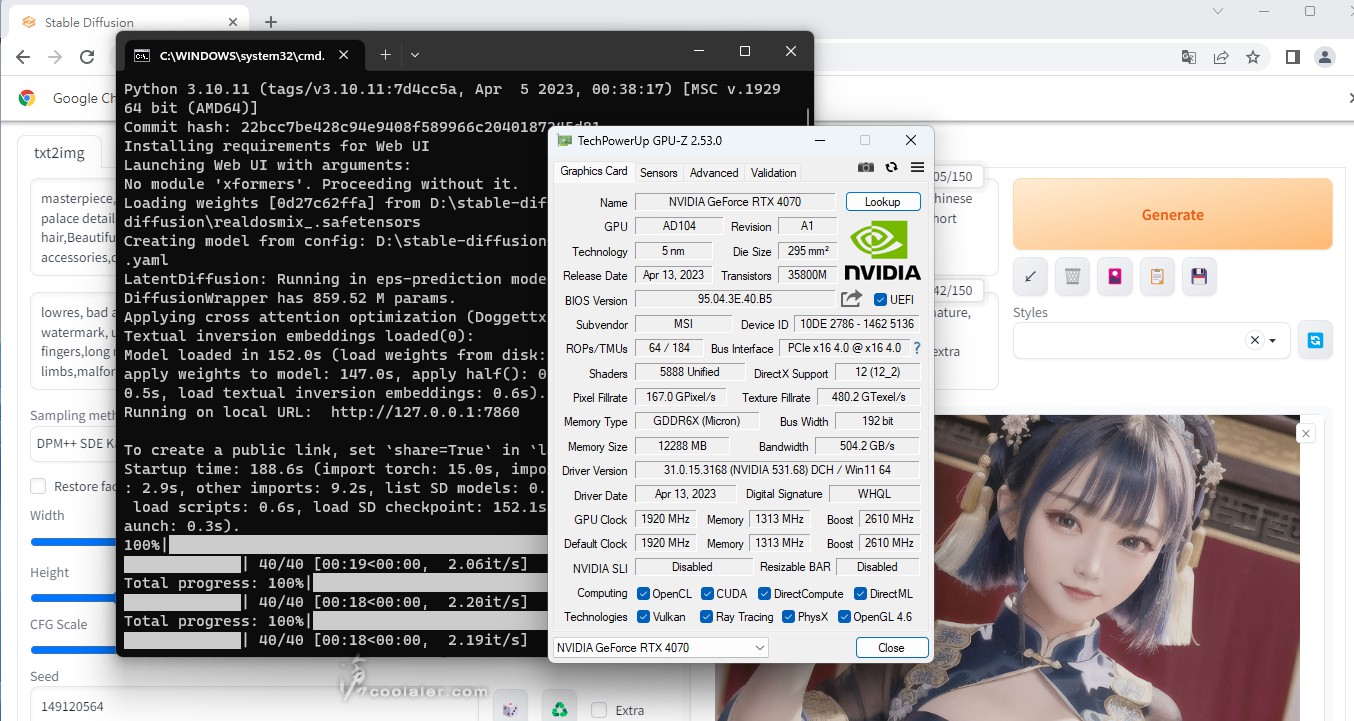This screenshot has width=1354, height=721.
Task: Open new cmd tab with plus
Action: 385,54
